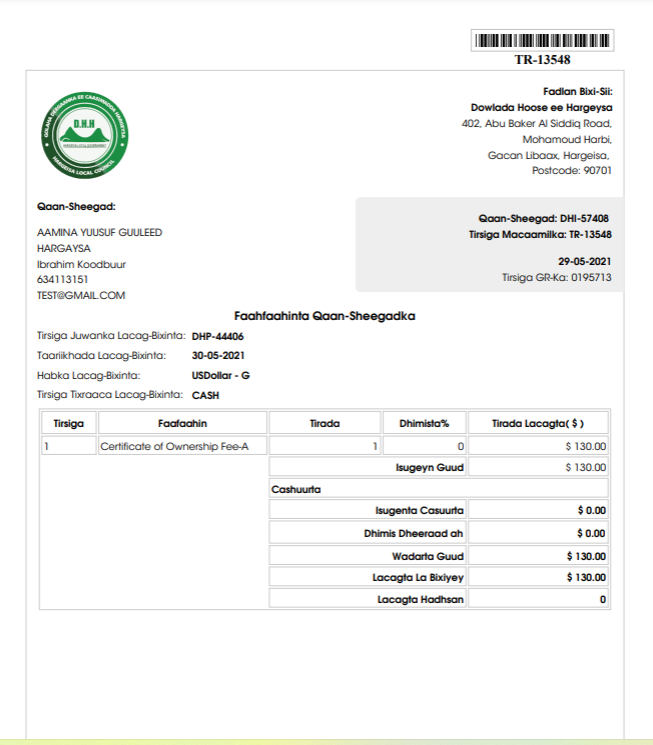This screenshot has width=653, height=745.
Task: Click the TEST@GMAIL.COM email text
Action: 81,296
